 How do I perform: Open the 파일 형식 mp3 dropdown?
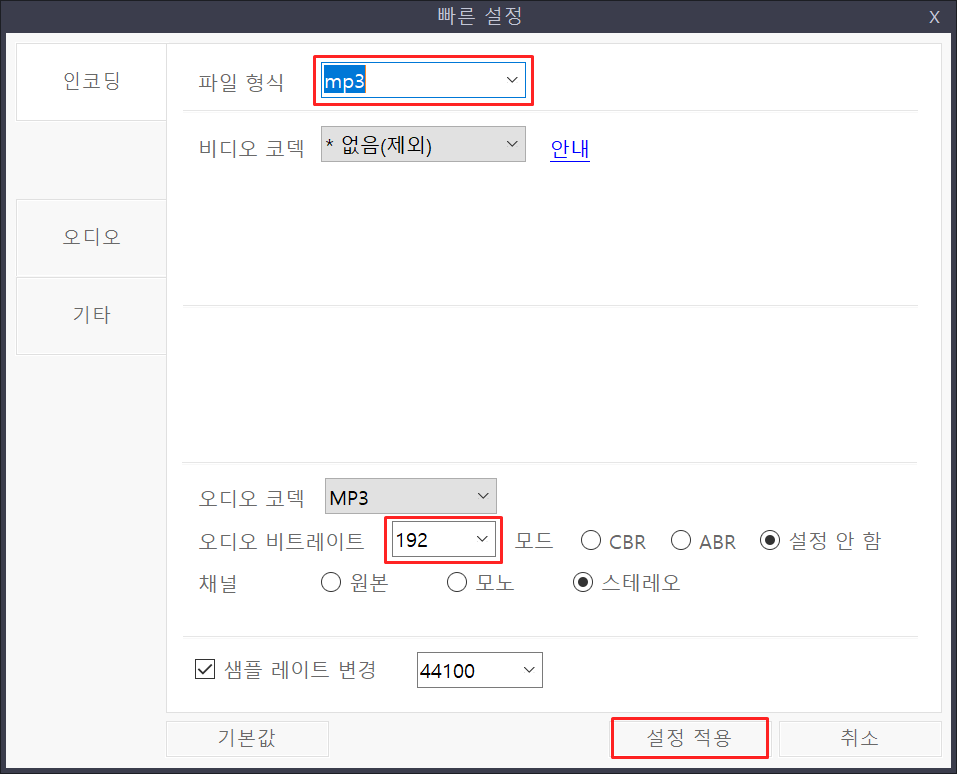(423, 80)
